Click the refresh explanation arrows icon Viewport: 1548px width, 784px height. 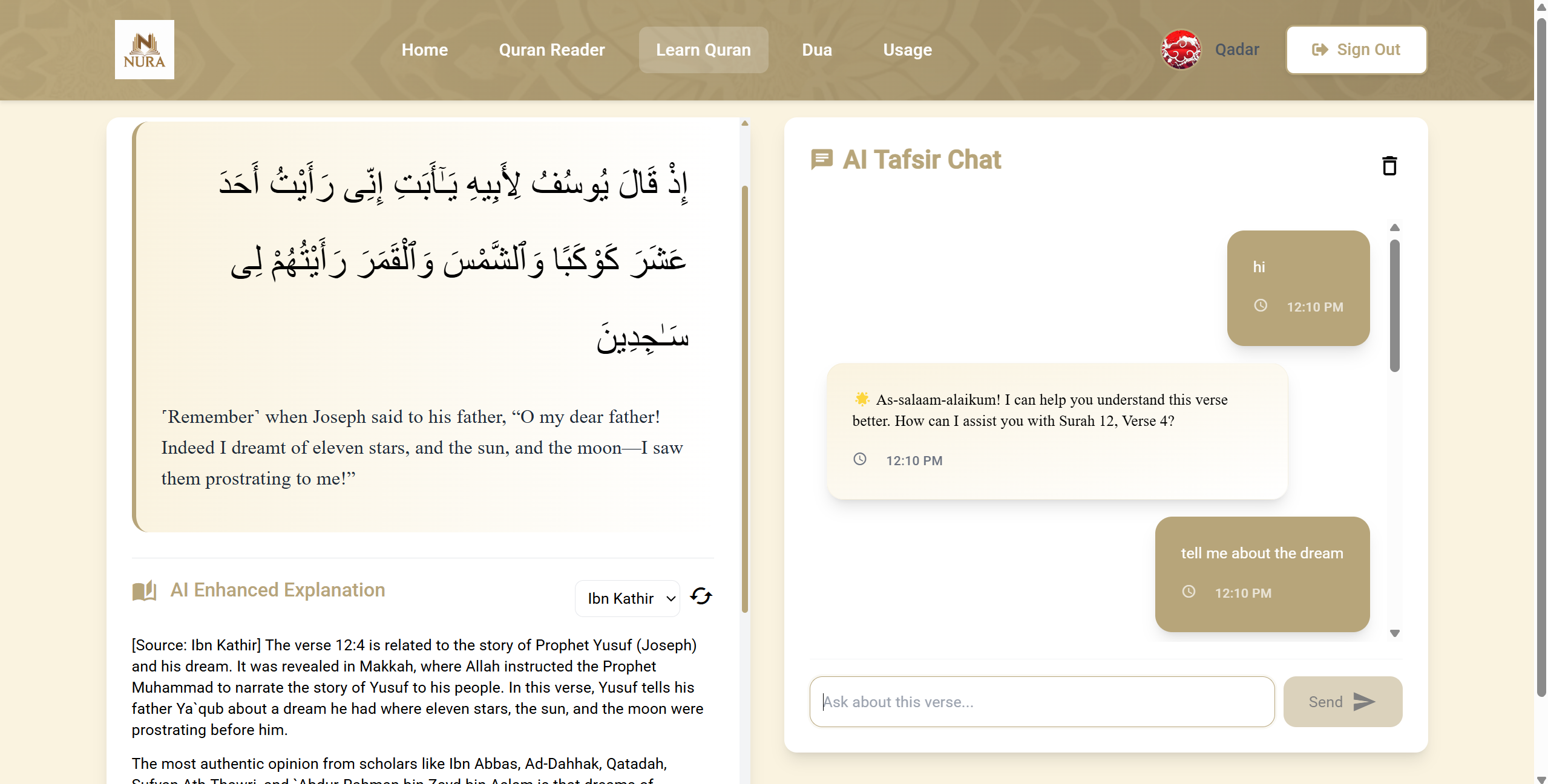point(701,596)
